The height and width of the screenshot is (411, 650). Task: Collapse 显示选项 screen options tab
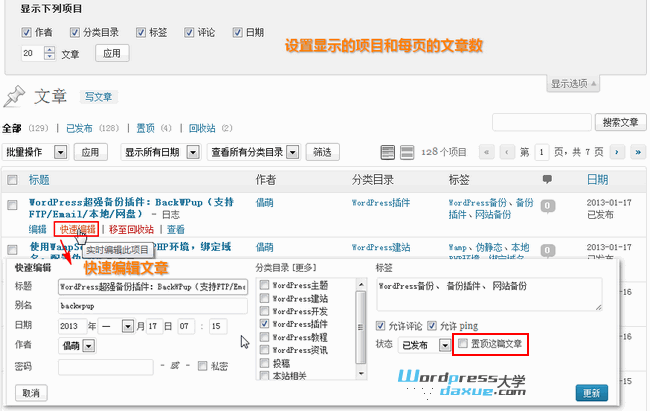click(x=573, y=84)
